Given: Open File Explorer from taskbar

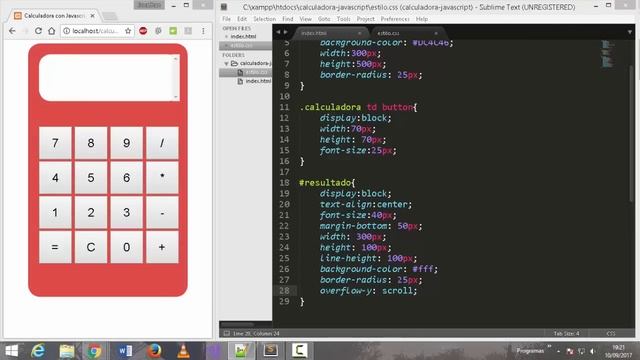Looking at the screenshot, I should tap(67, 351).
